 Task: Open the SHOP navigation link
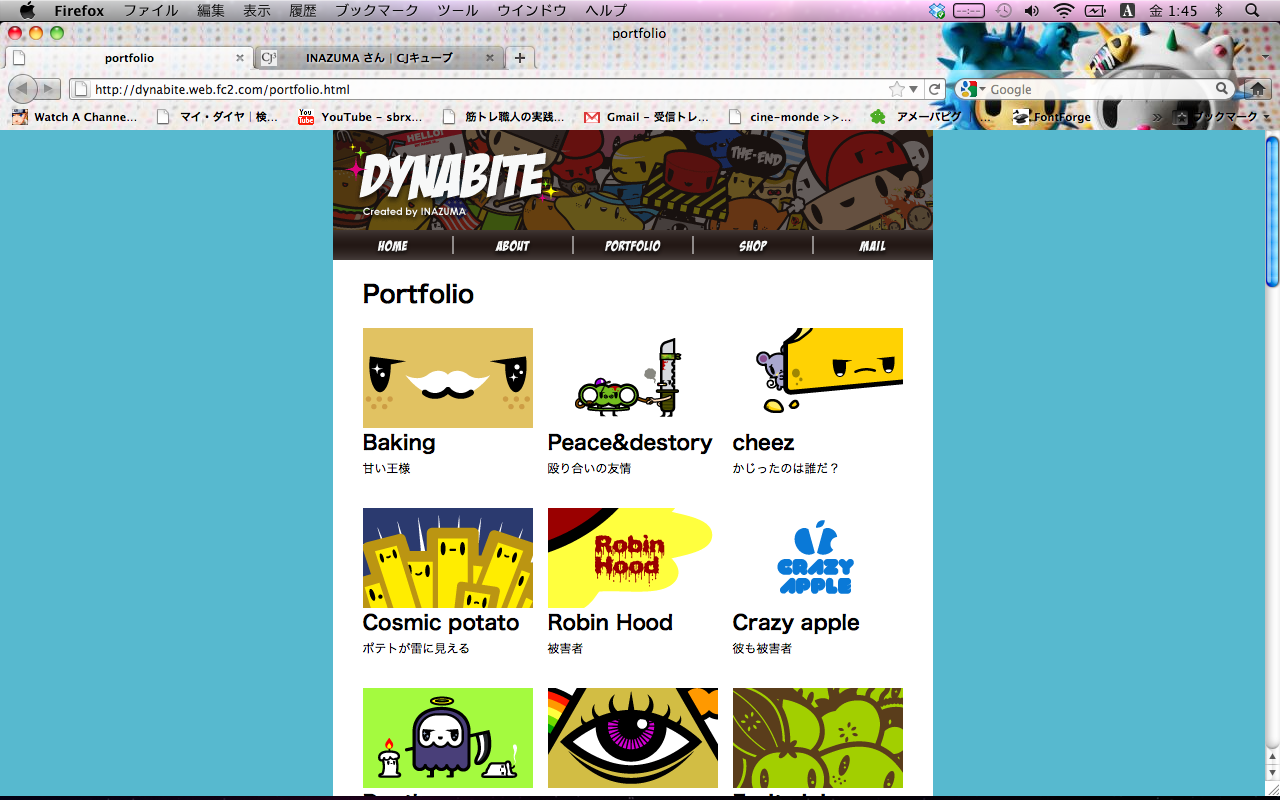(753, 246)
